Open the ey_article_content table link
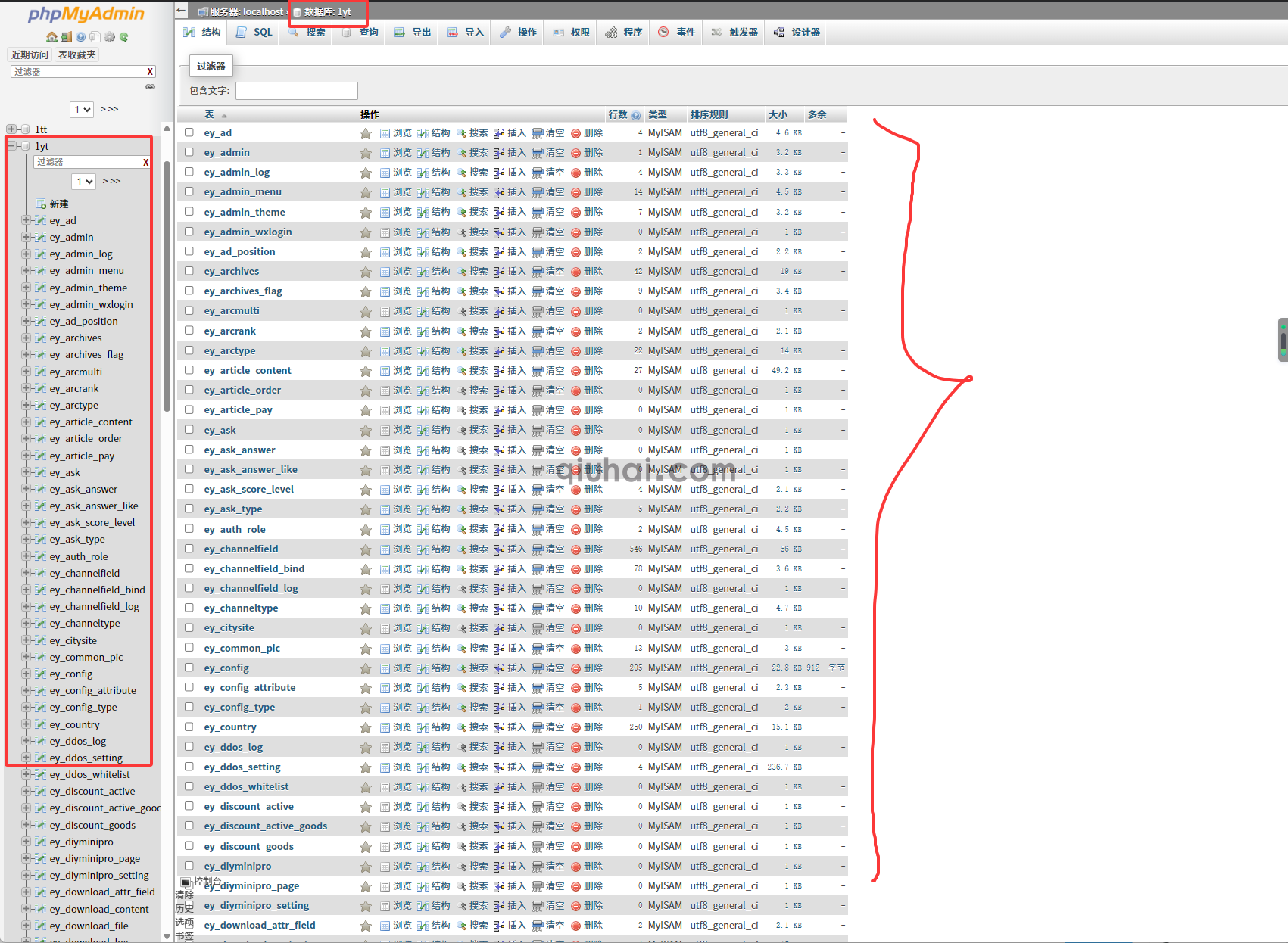The height and width of the screenshot is (943, 1288). coord(248,371)
